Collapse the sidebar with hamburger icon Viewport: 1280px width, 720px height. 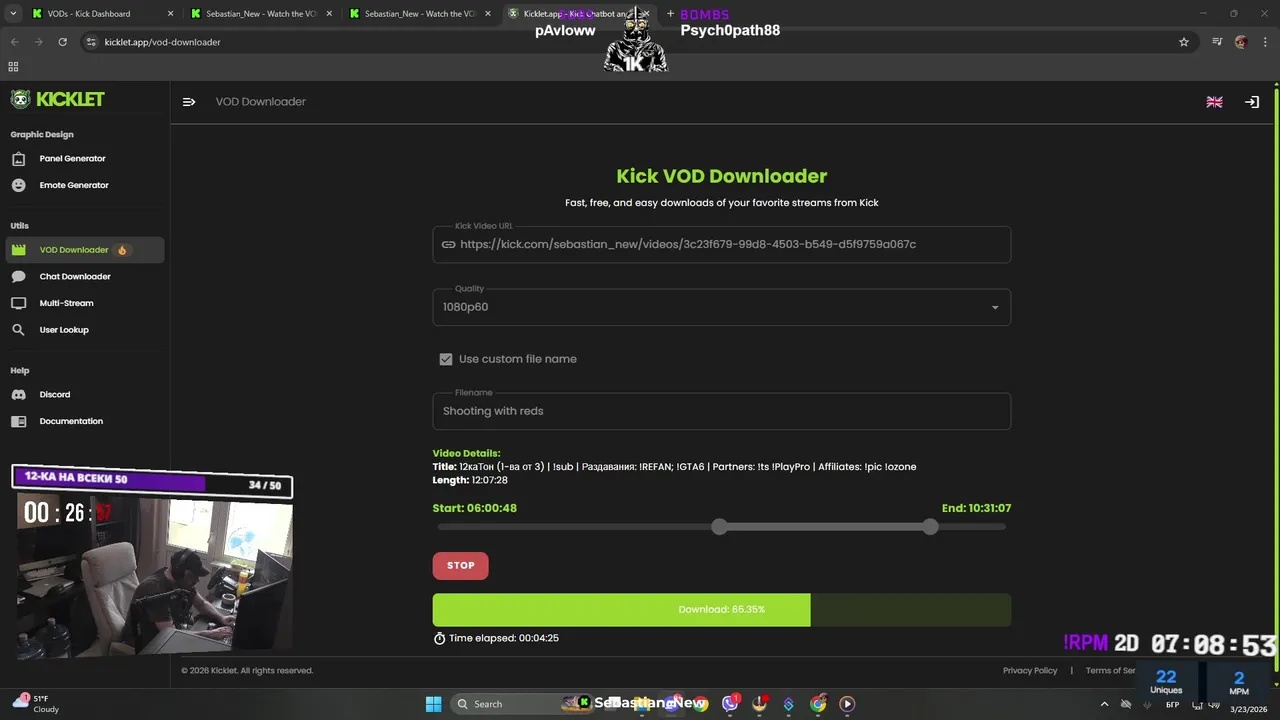(x=189, y=102)
